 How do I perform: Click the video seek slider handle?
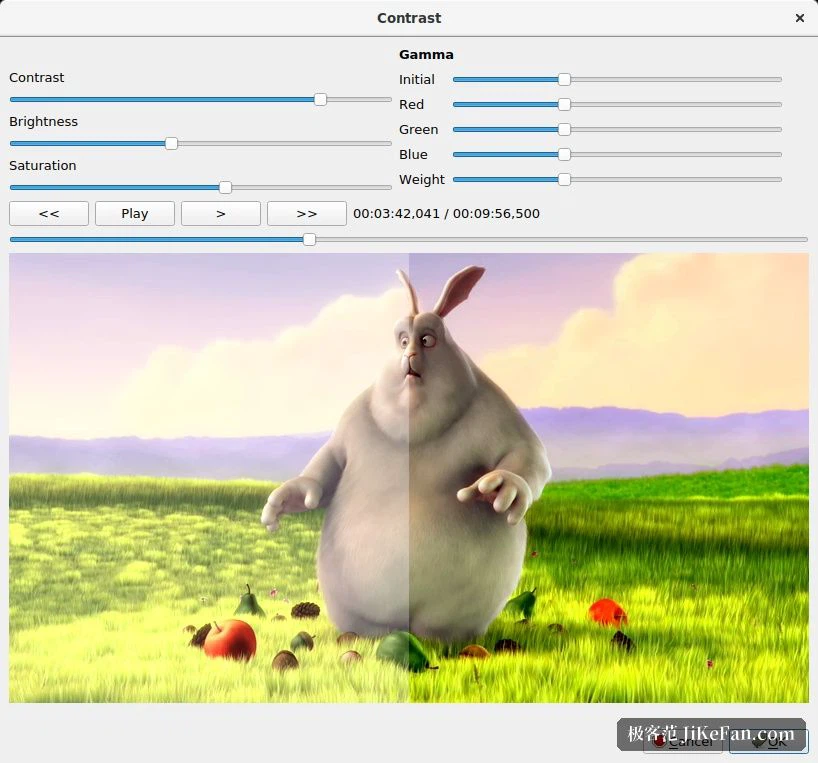point(309,240)
